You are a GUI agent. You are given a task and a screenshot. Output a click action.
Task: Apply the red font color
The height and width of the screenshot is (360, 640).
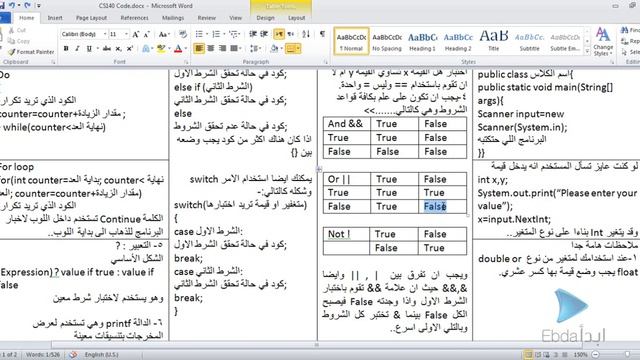[178, 49]
